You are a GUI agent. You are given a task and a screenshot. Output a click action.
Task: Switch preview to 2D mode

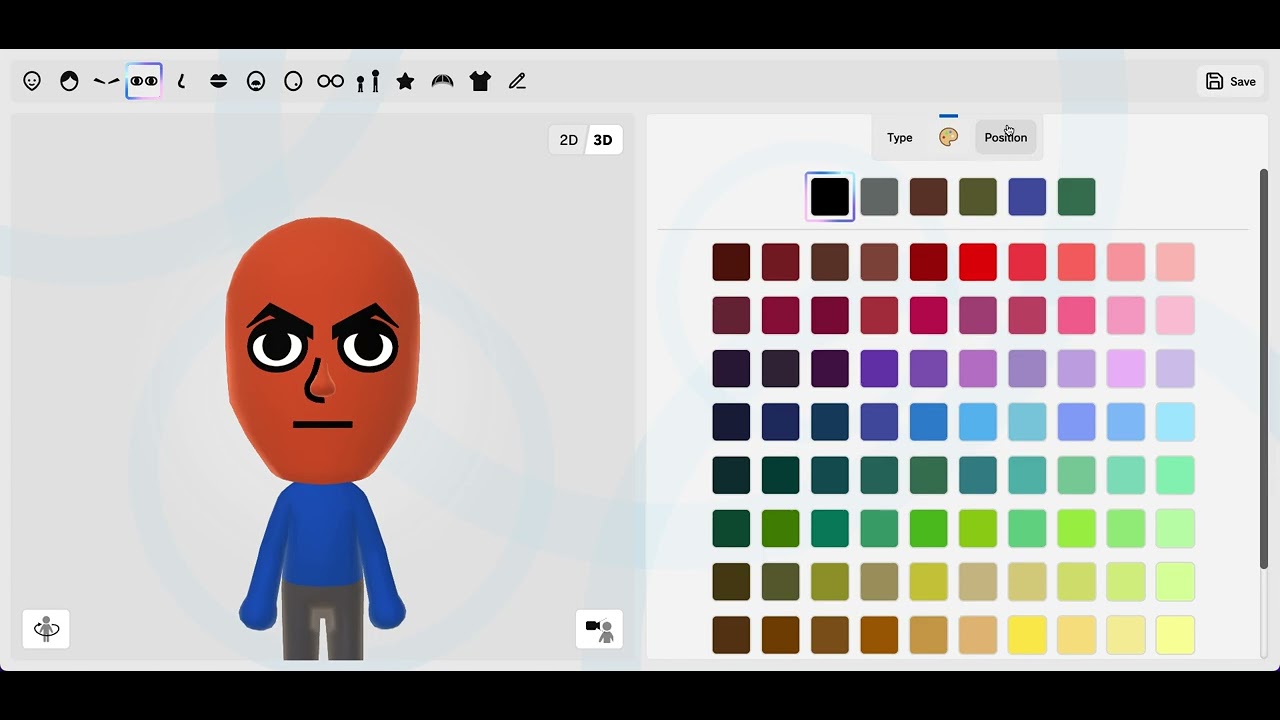(x=569, y=140)
